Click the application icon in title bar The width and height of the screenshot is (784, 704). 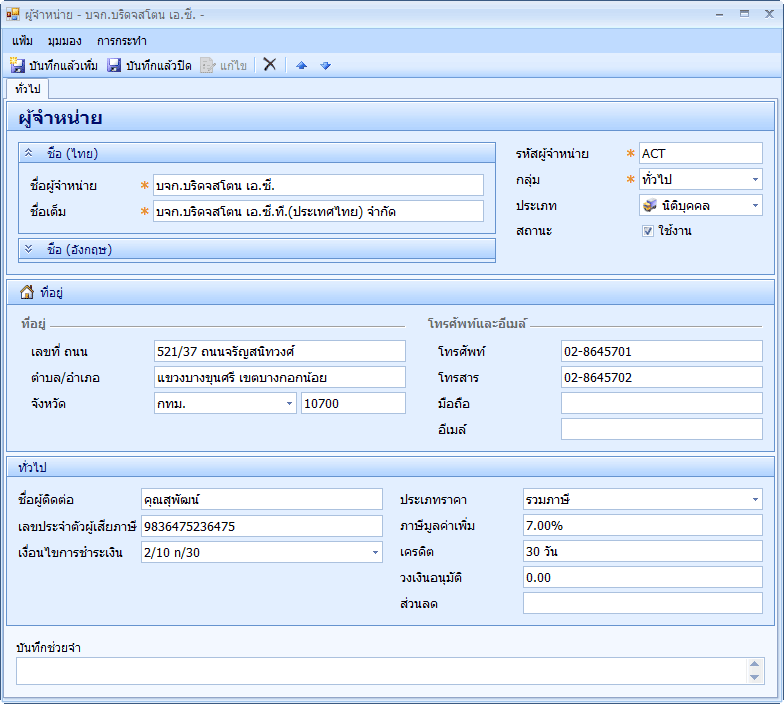13,14
